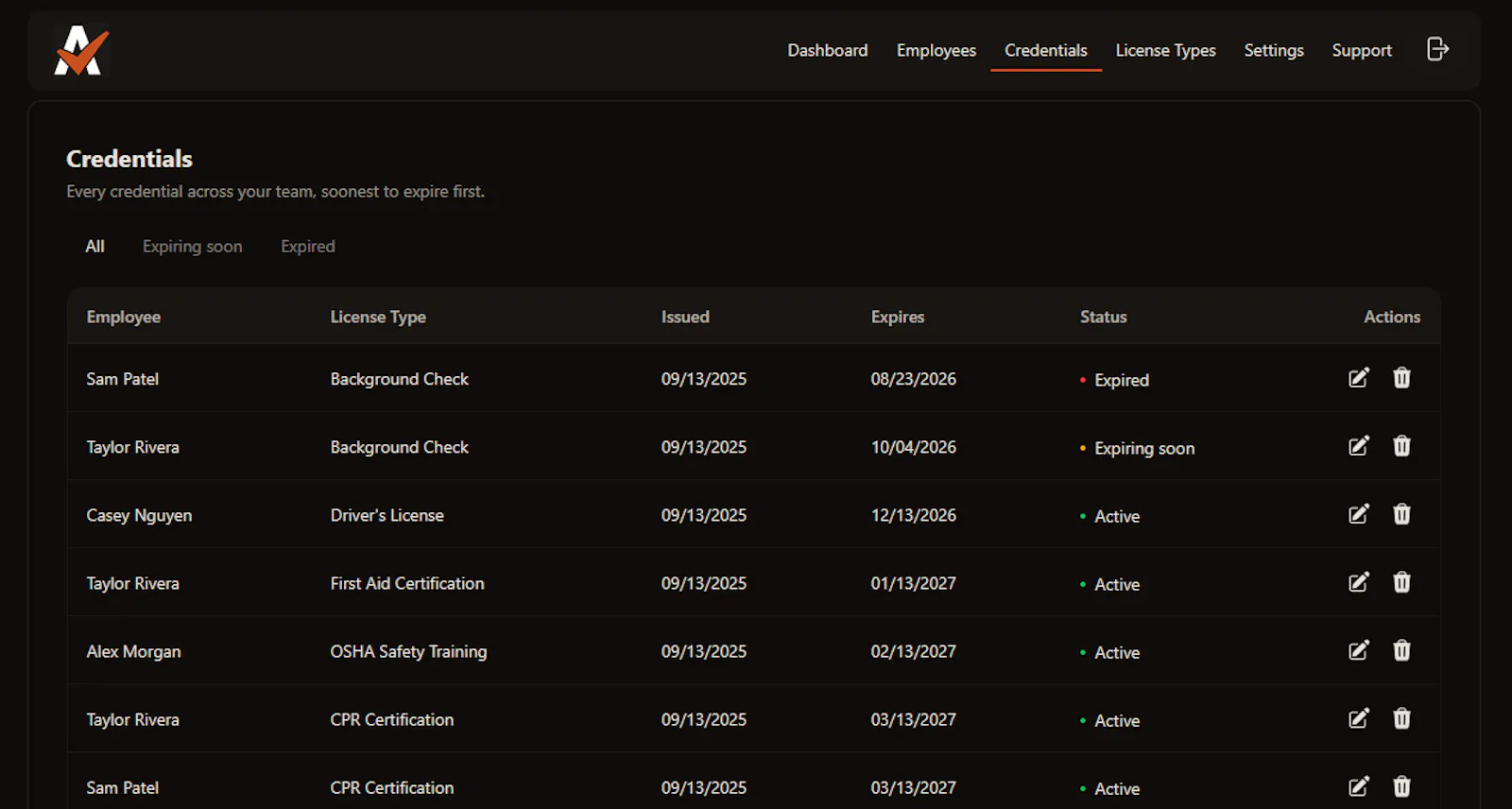
Task: Click expiry date 08/23/2026
Action: (x=913, y=379)
